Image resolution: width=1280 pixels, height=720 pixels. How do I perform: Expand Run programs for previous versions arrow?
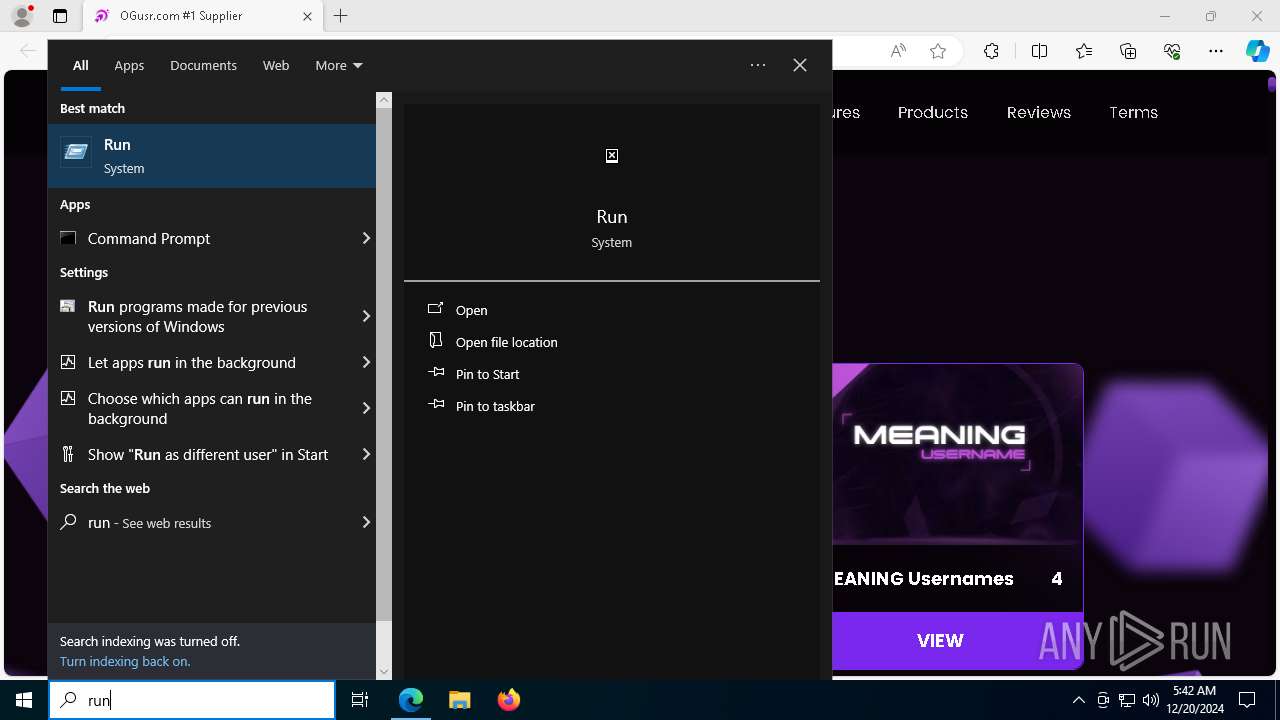366,316
